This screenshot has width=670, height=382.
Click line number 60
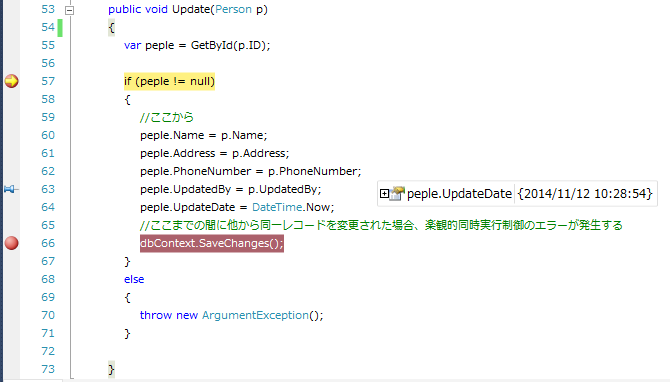click(48, 135)
